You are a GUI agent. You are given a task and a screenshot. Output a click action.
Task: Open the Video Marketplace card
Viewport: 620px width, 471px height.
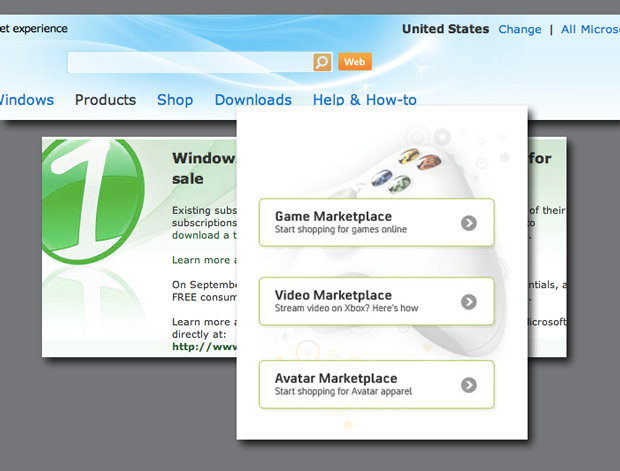pos(376,301)
